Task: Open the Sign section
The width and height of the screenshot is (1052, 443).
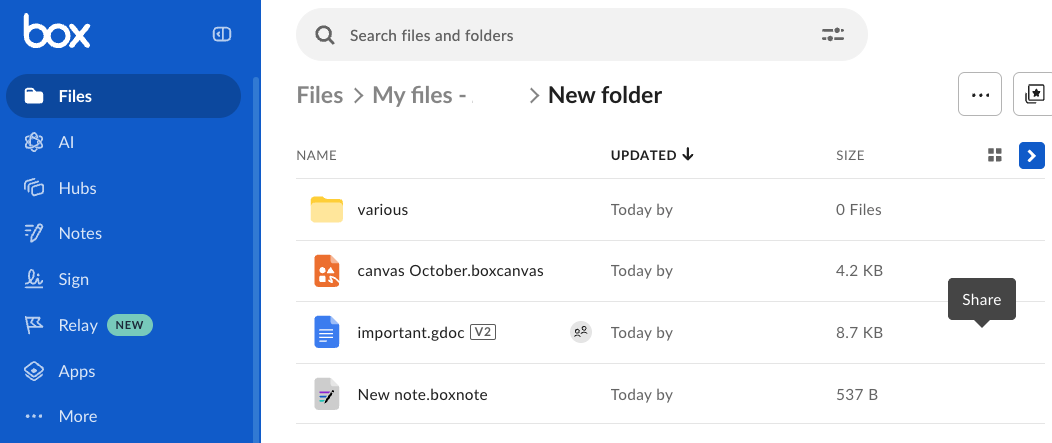Action: pos(73,279)
